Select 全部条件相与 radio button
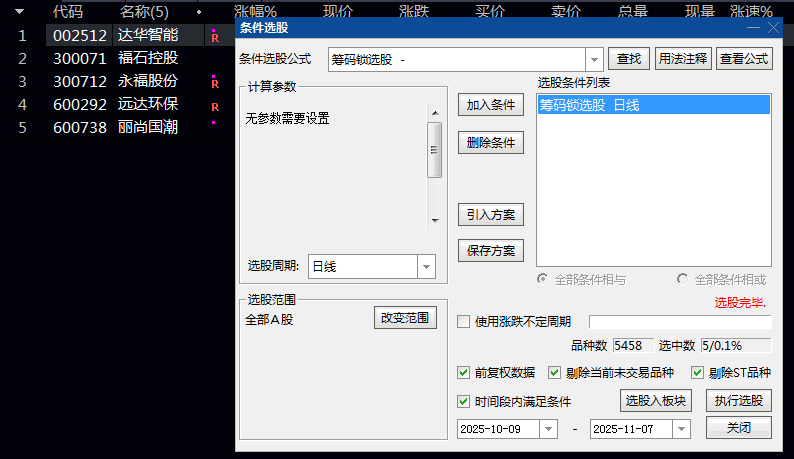This screenshot has width=794, height=459. click(x=543, y=279)
